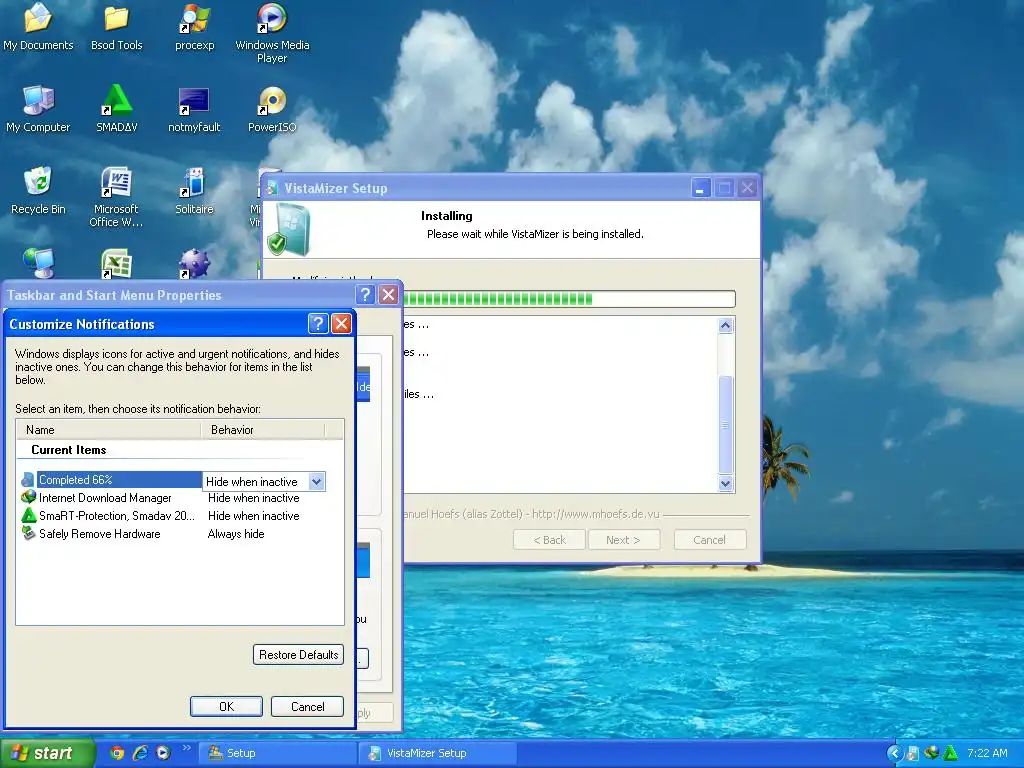Select the Excel desktop shortcut icon
The height and width of the screenshot is (768, 1024).
pyautogui.click(x=117, y=264)
